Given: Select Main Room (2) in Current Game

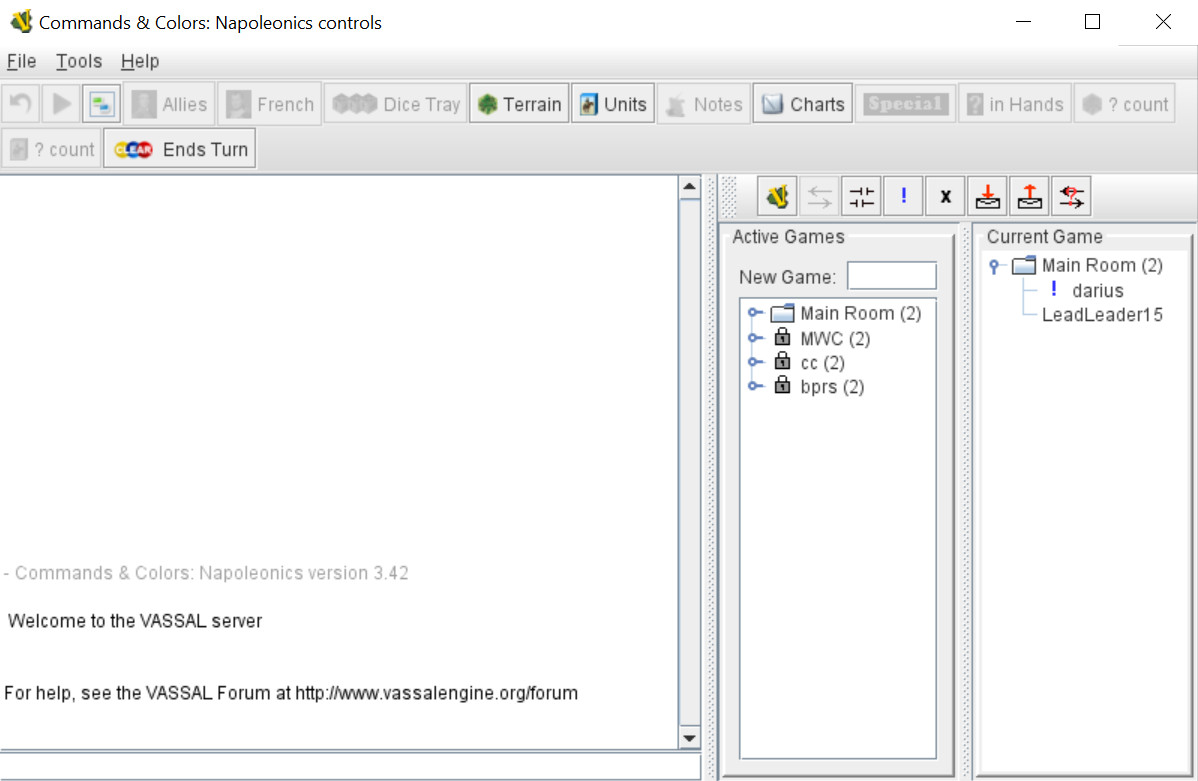Looking at the screenshot, I should [1102, 265].
